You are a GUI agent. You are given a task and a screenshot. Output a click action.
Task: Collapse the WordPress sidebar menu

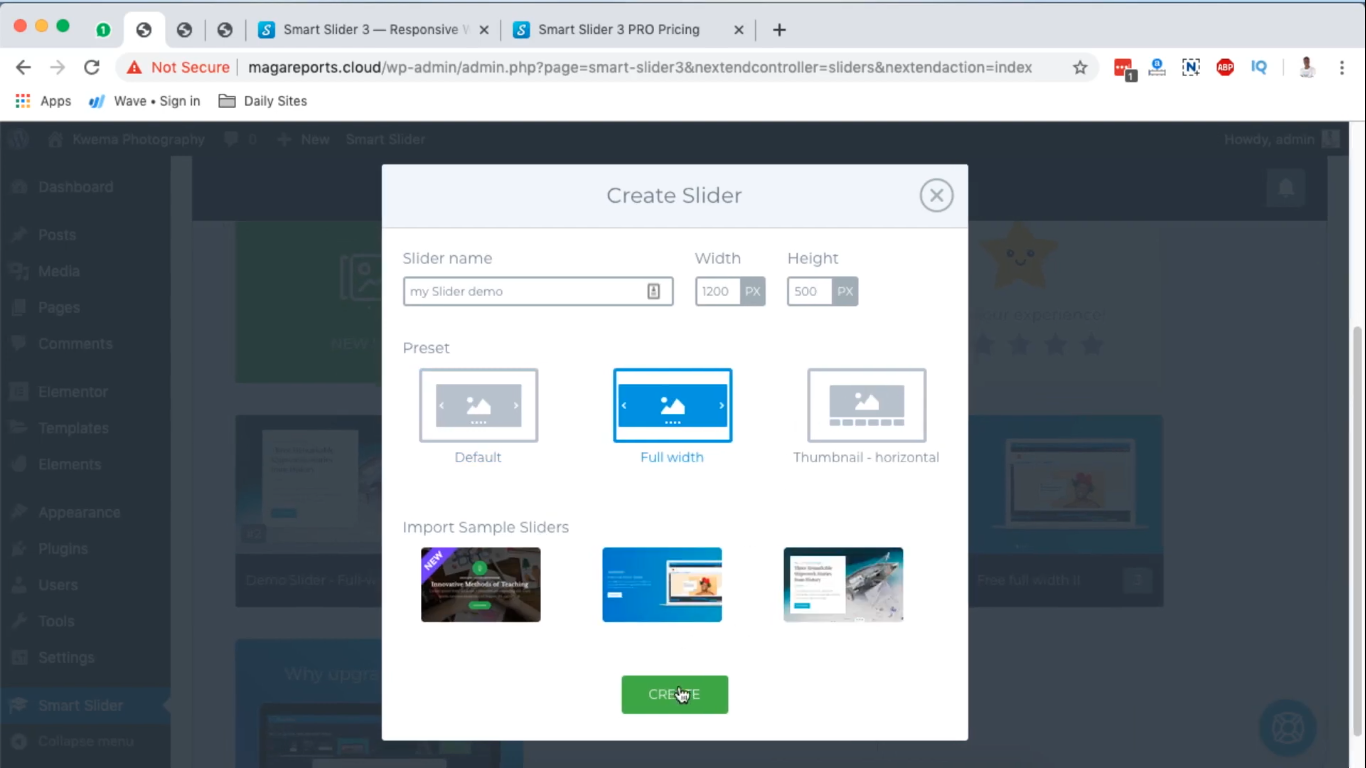point(85,741)
